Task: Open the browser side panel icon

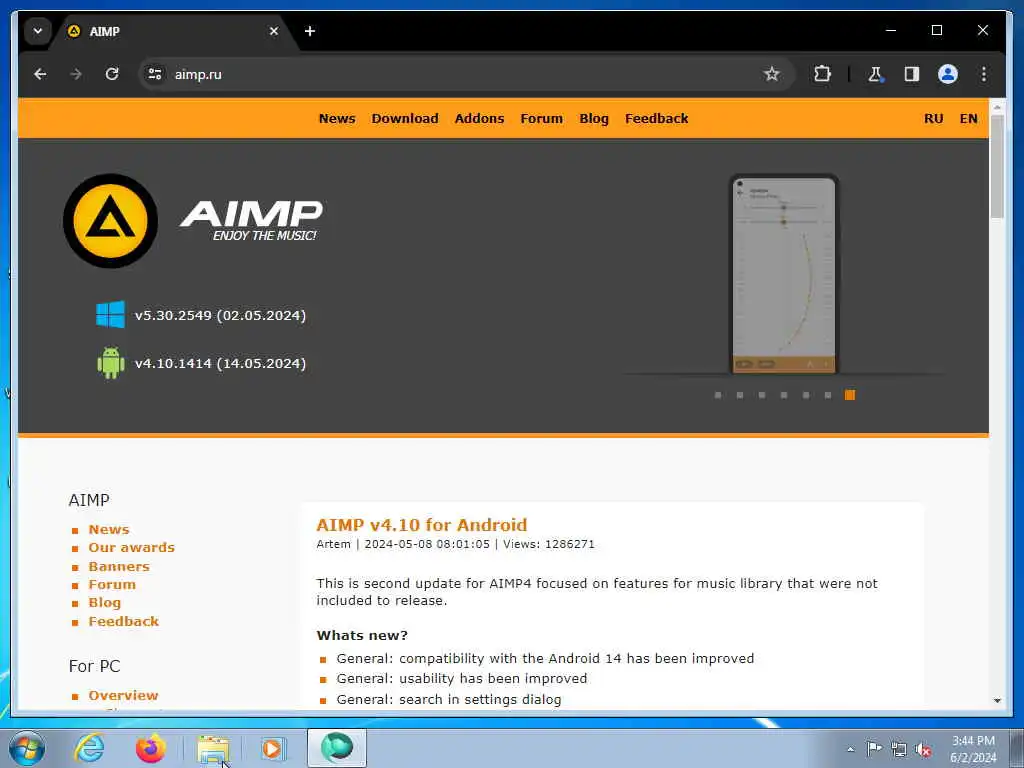Action: click(912, 74)
